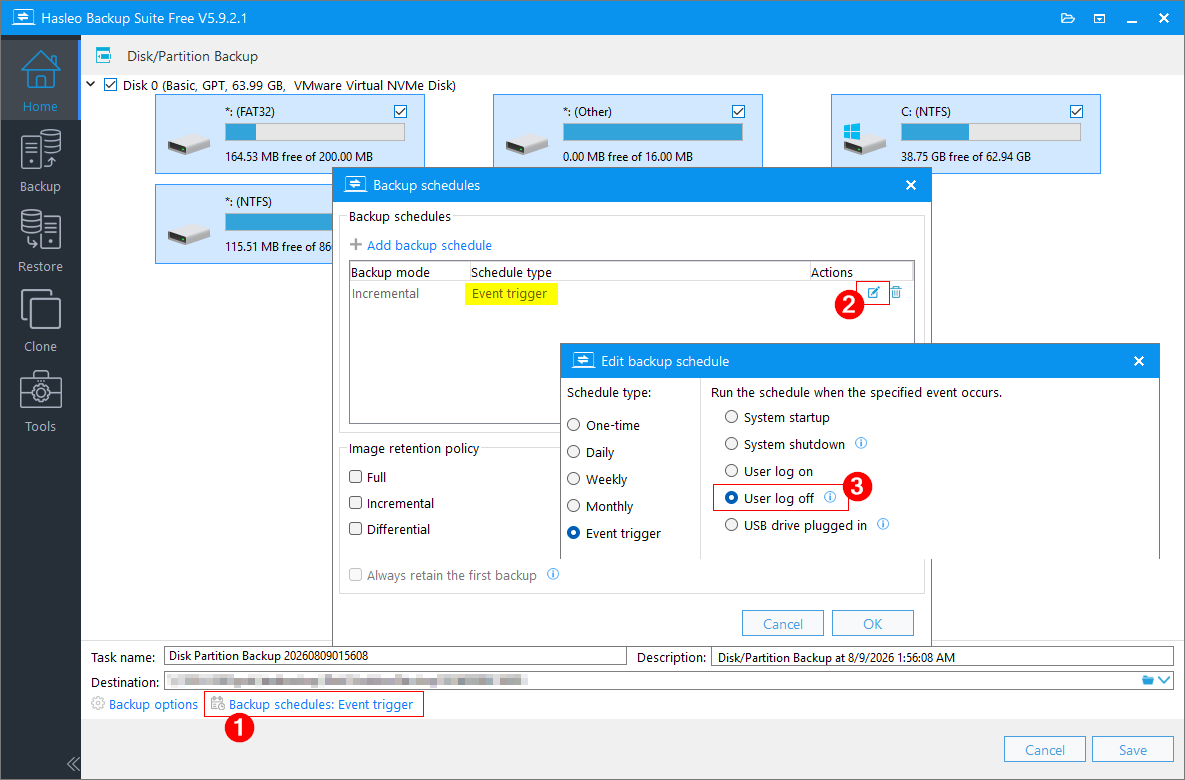Enable Incremental image retention checkbox

[355, 503]
